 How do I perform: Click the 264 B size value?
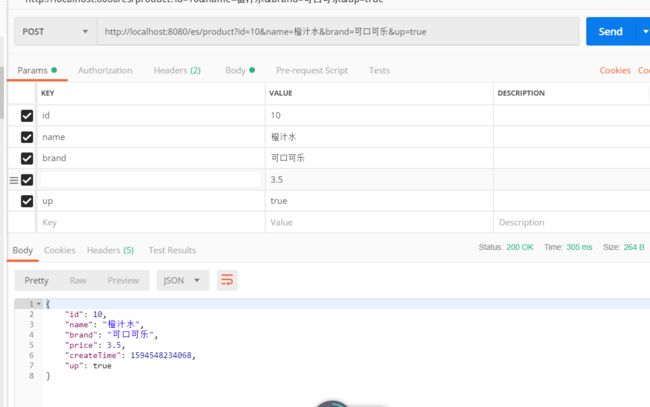(634, 247)
